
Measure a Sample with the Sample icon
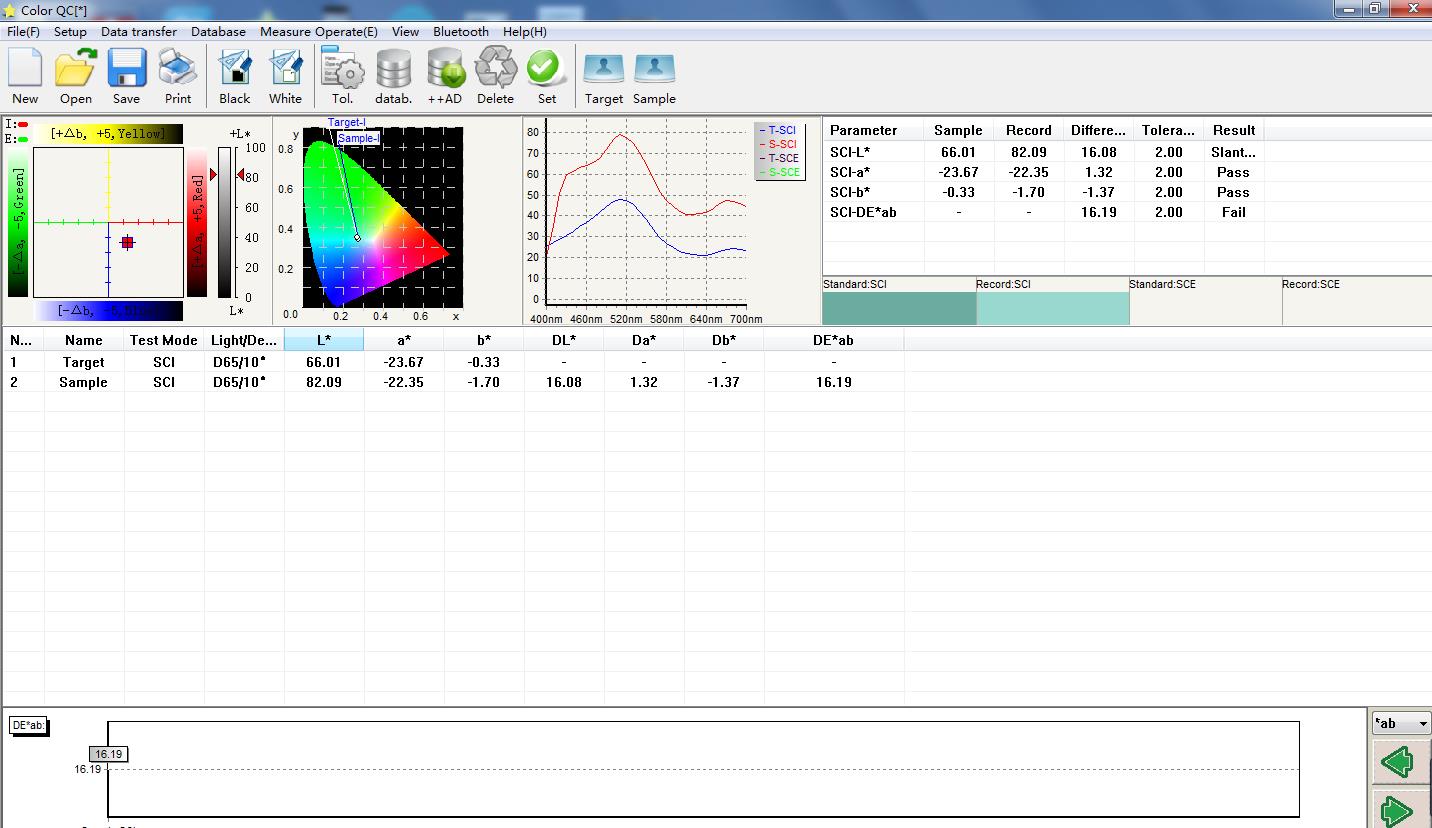click(x=654, y=77)
